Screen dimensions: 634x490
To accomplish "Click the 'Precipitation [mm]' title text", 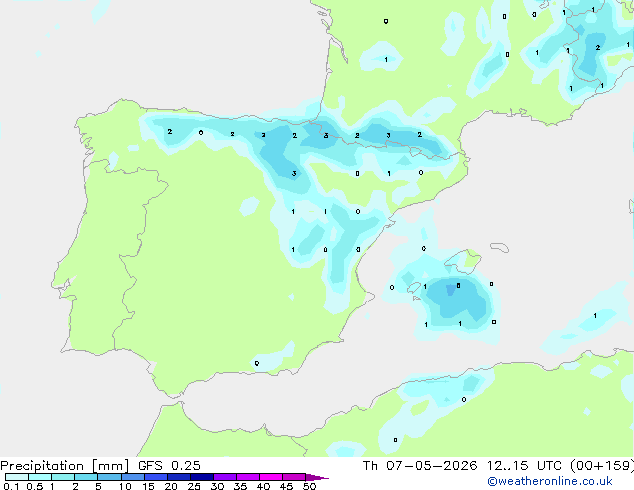I will [65, 466].
